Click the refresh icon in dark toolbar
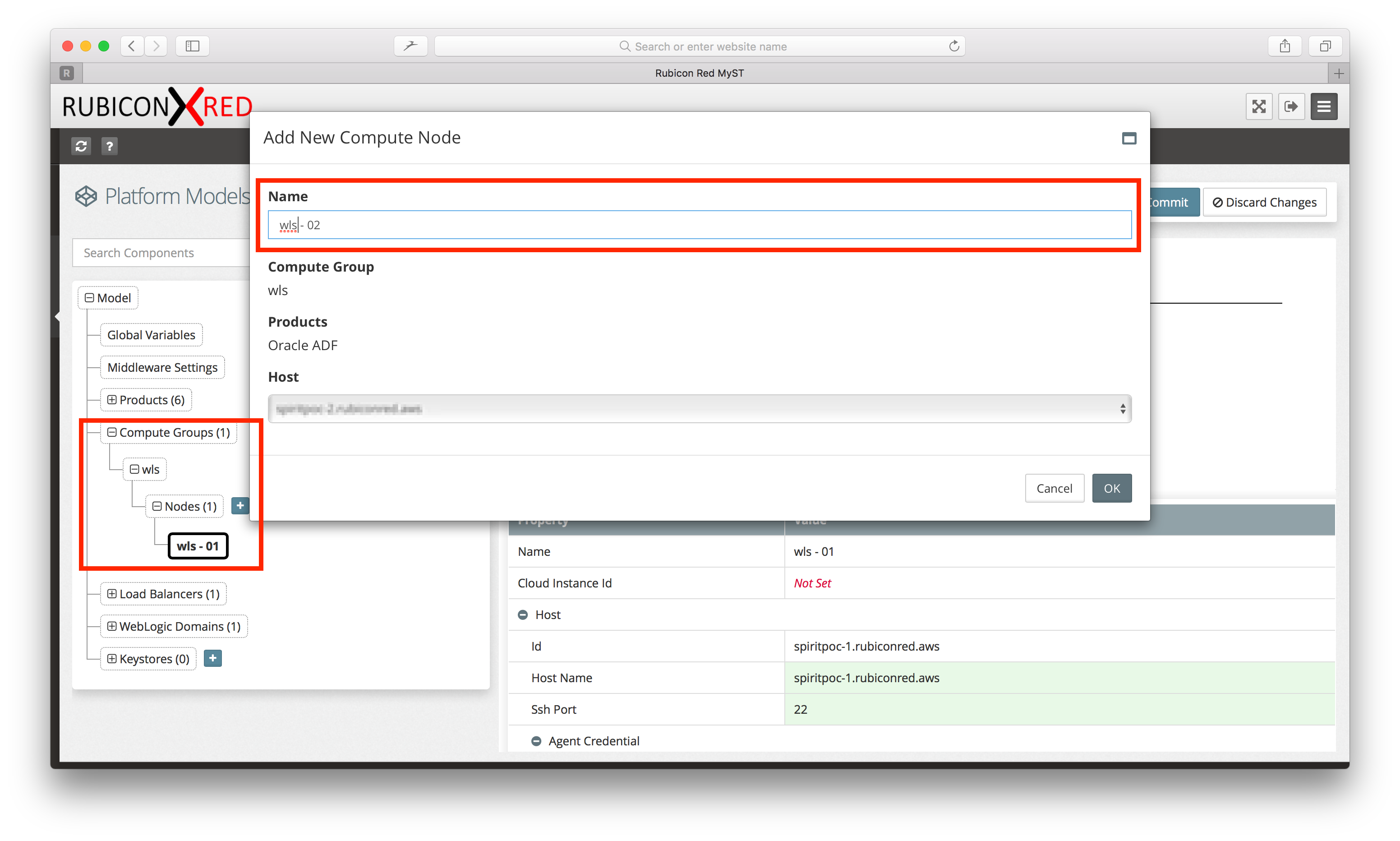Screen dimensions: 1400x841 [x=81, y=146]
